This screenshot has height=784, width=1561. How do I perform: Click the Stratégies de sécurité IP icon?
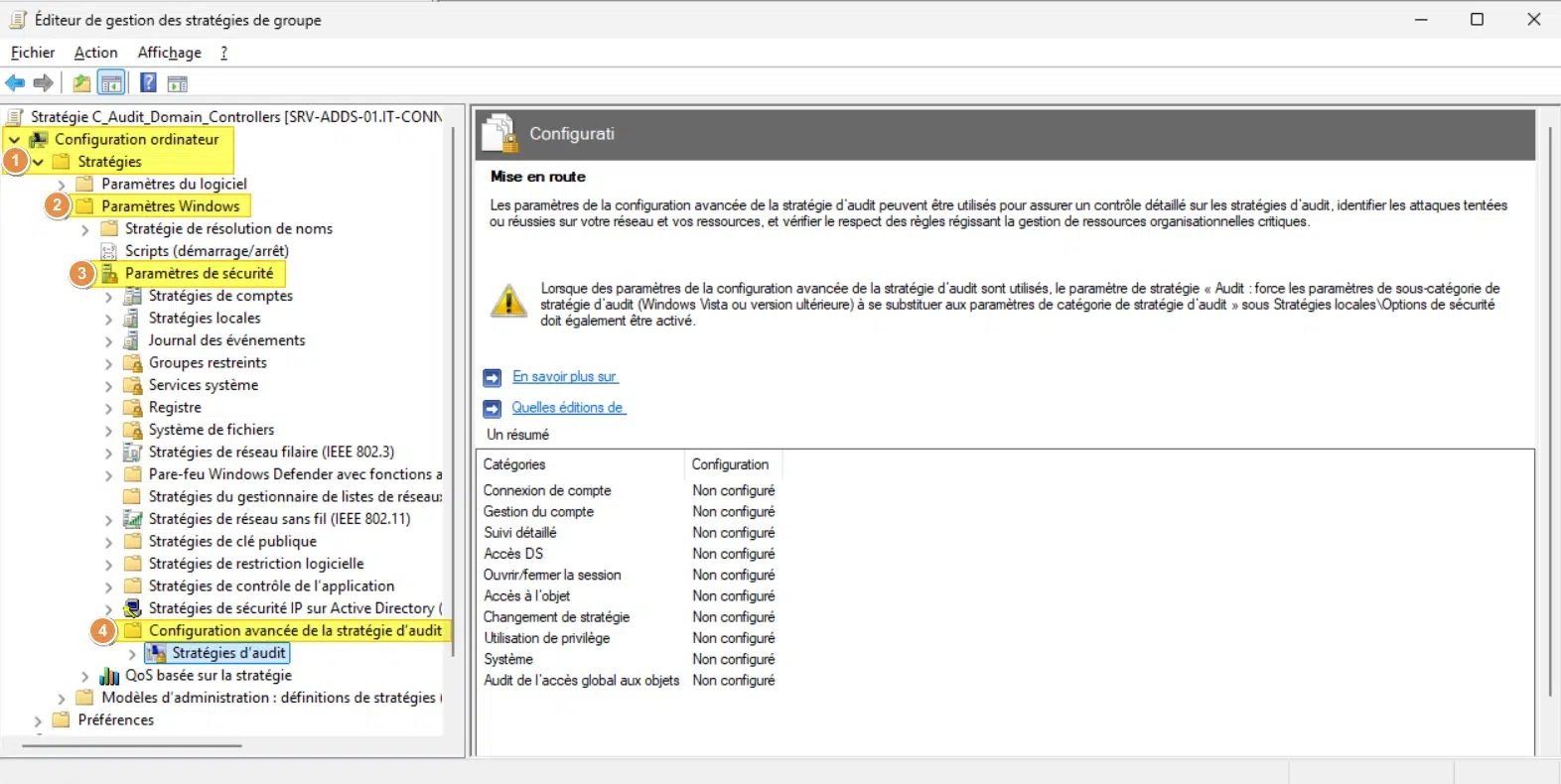point(132,608)
